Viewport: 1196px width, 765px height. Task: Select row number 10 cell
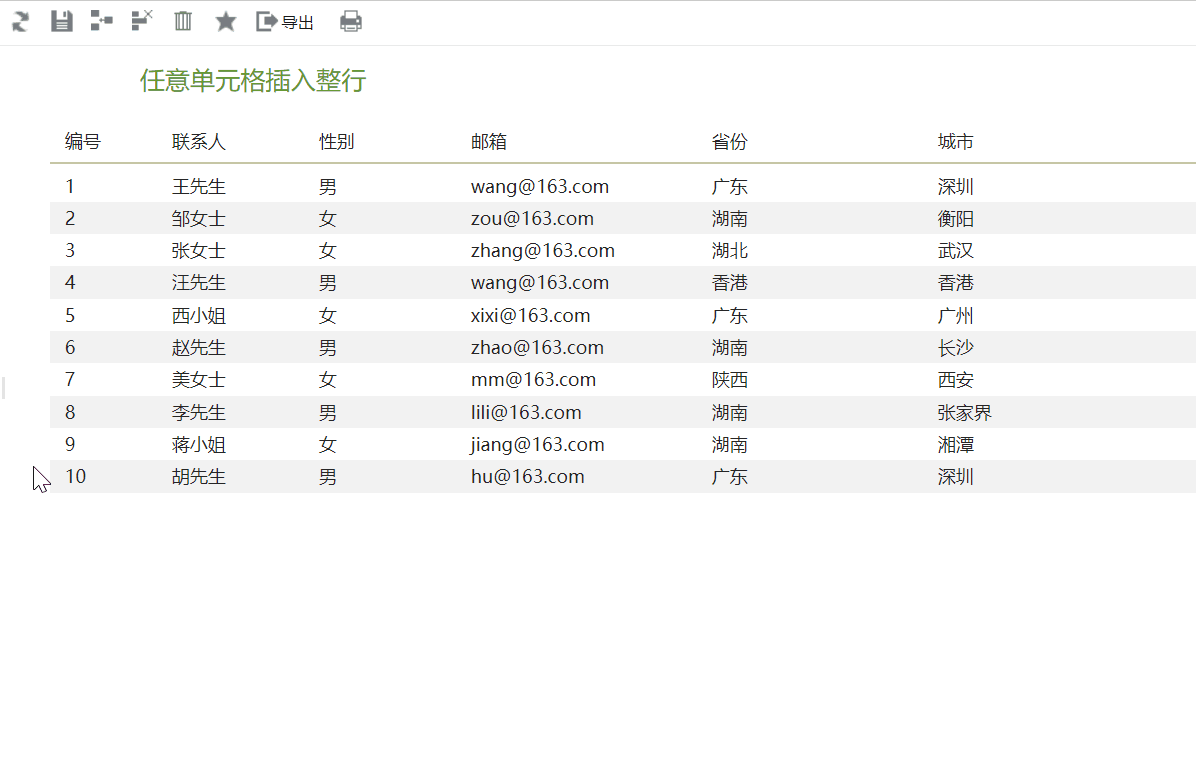click(x=76, y=477)
